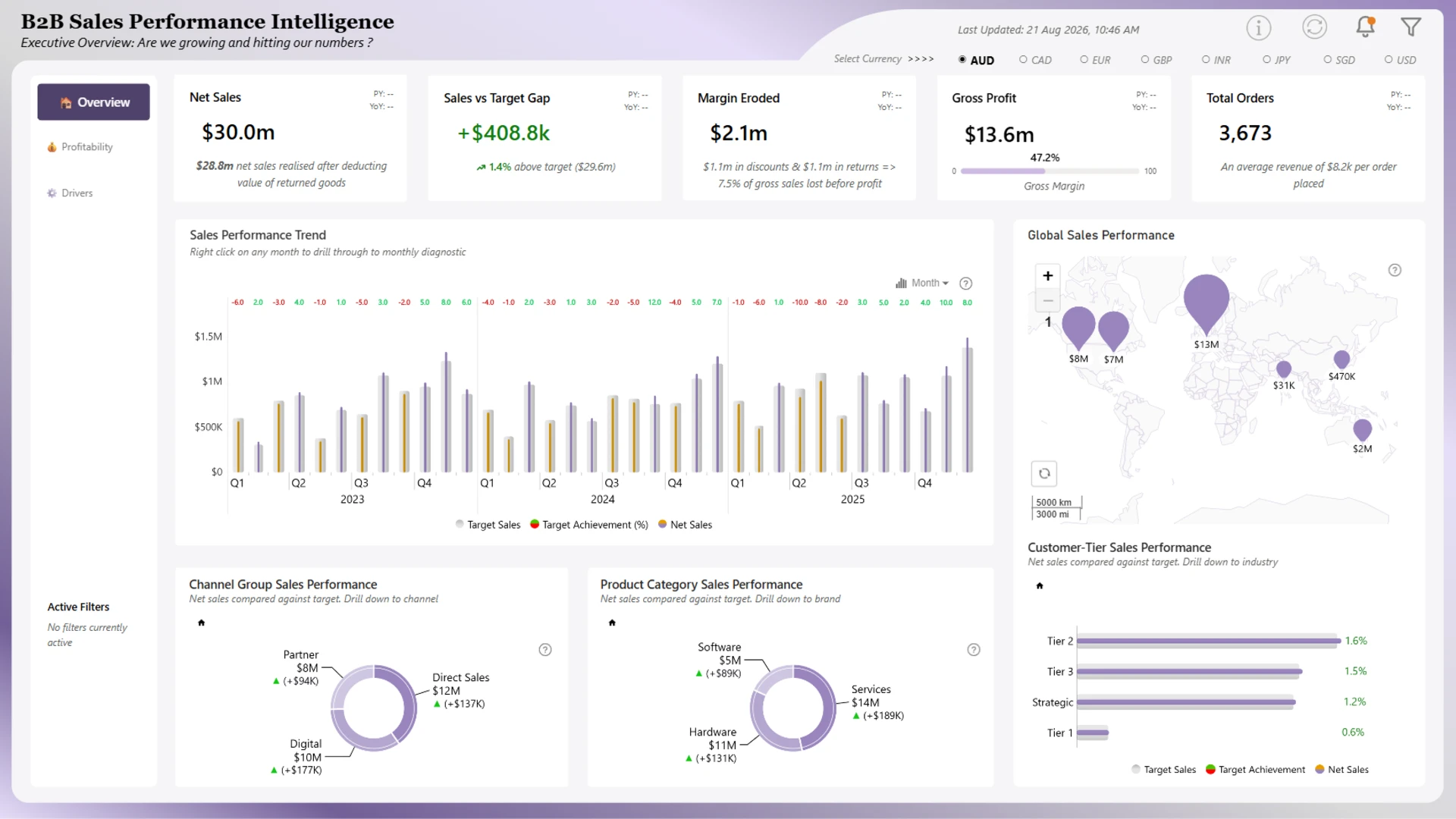The width and height of the screenshot is (1456, 819).
Task: Click the Last Updated timestamp
Action: 1048,30
